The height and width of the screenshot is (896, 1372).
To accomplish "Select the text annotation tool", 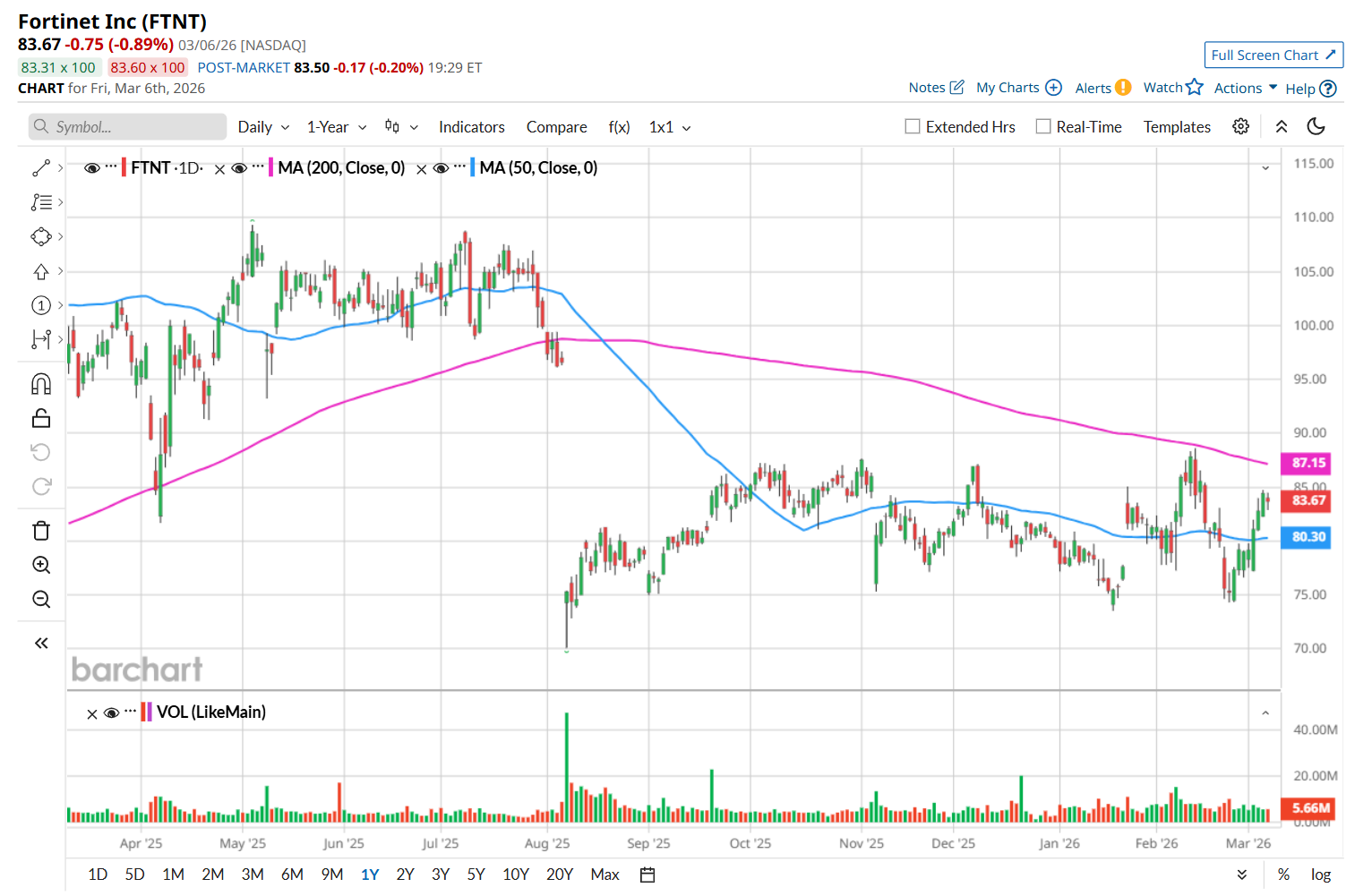I will (41, 202).
